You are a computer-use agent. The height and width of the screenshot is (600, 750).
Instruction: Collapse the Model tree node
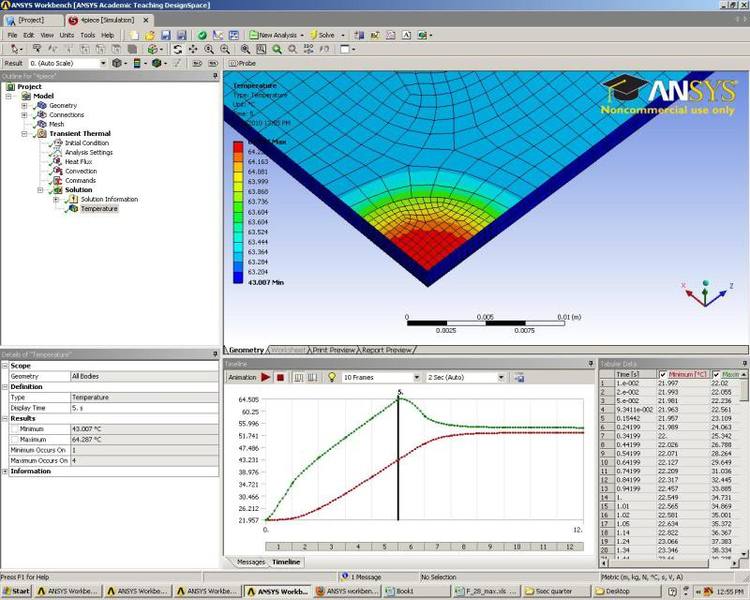coord(8,96)
